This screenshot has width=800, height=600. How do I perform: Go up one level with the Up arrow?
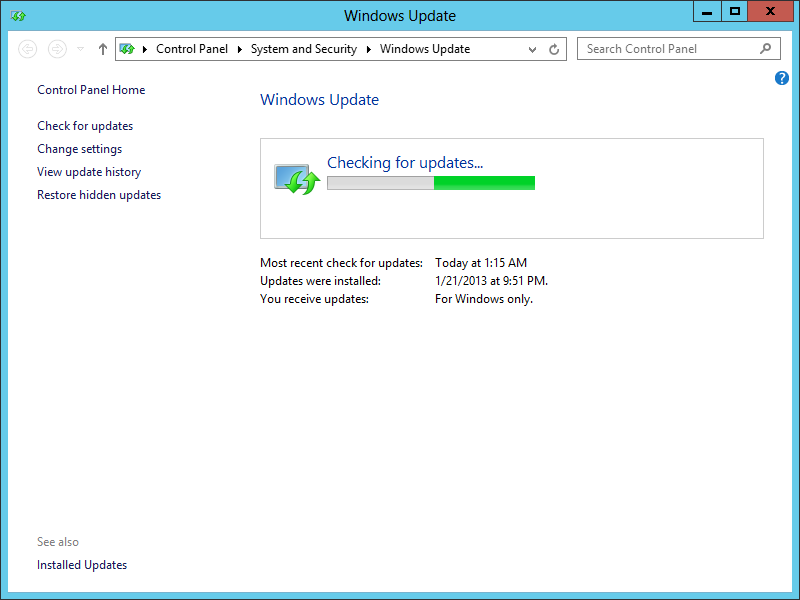pos(102,49)
